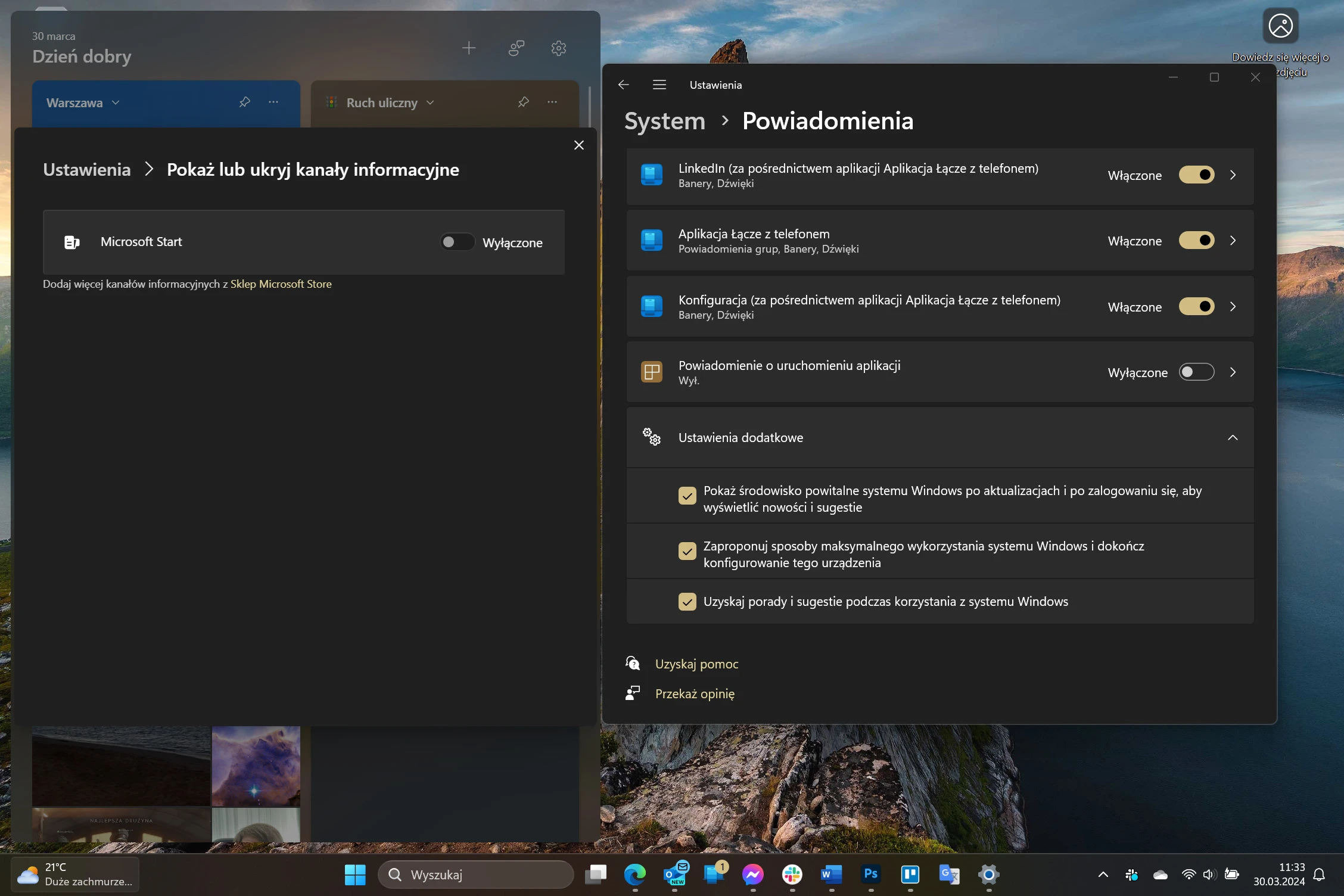Open the nebula image thumbnail in widgets
This screenshot has width=1344, height=896.
click(x=256, y=766)
